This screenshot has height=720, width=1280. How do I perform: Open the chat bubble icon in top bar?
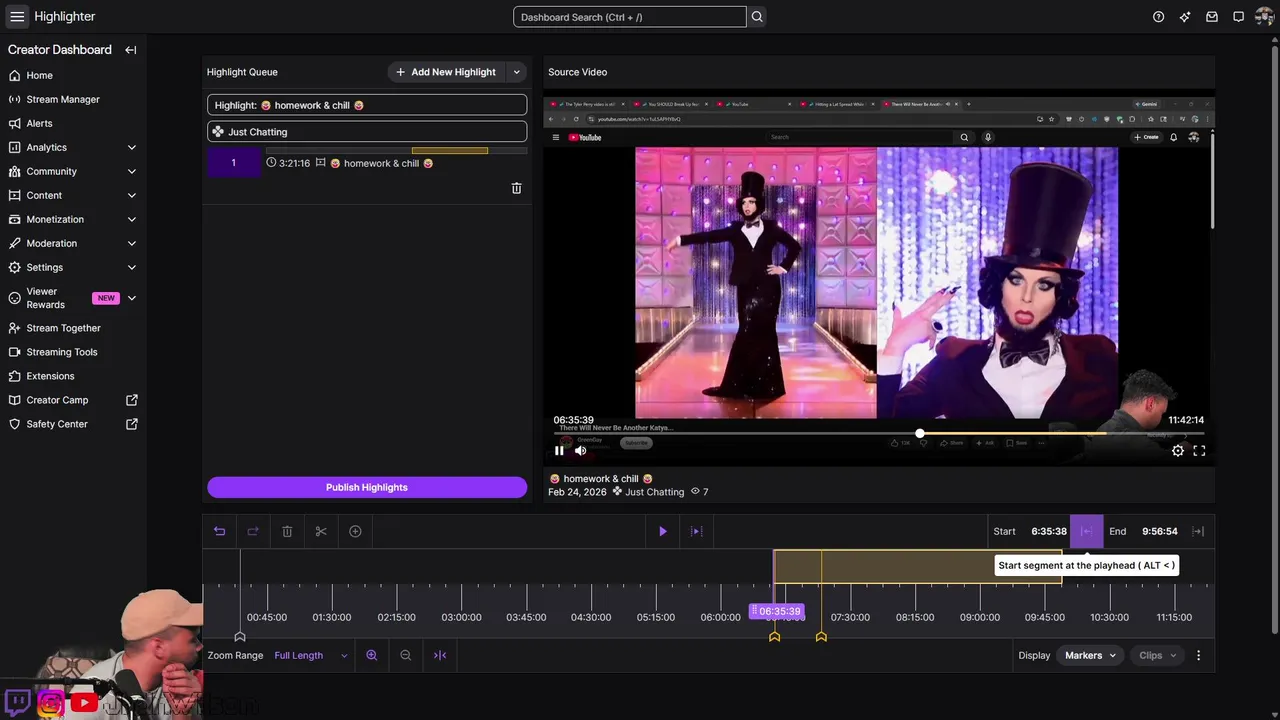(x=1238, y=17)
